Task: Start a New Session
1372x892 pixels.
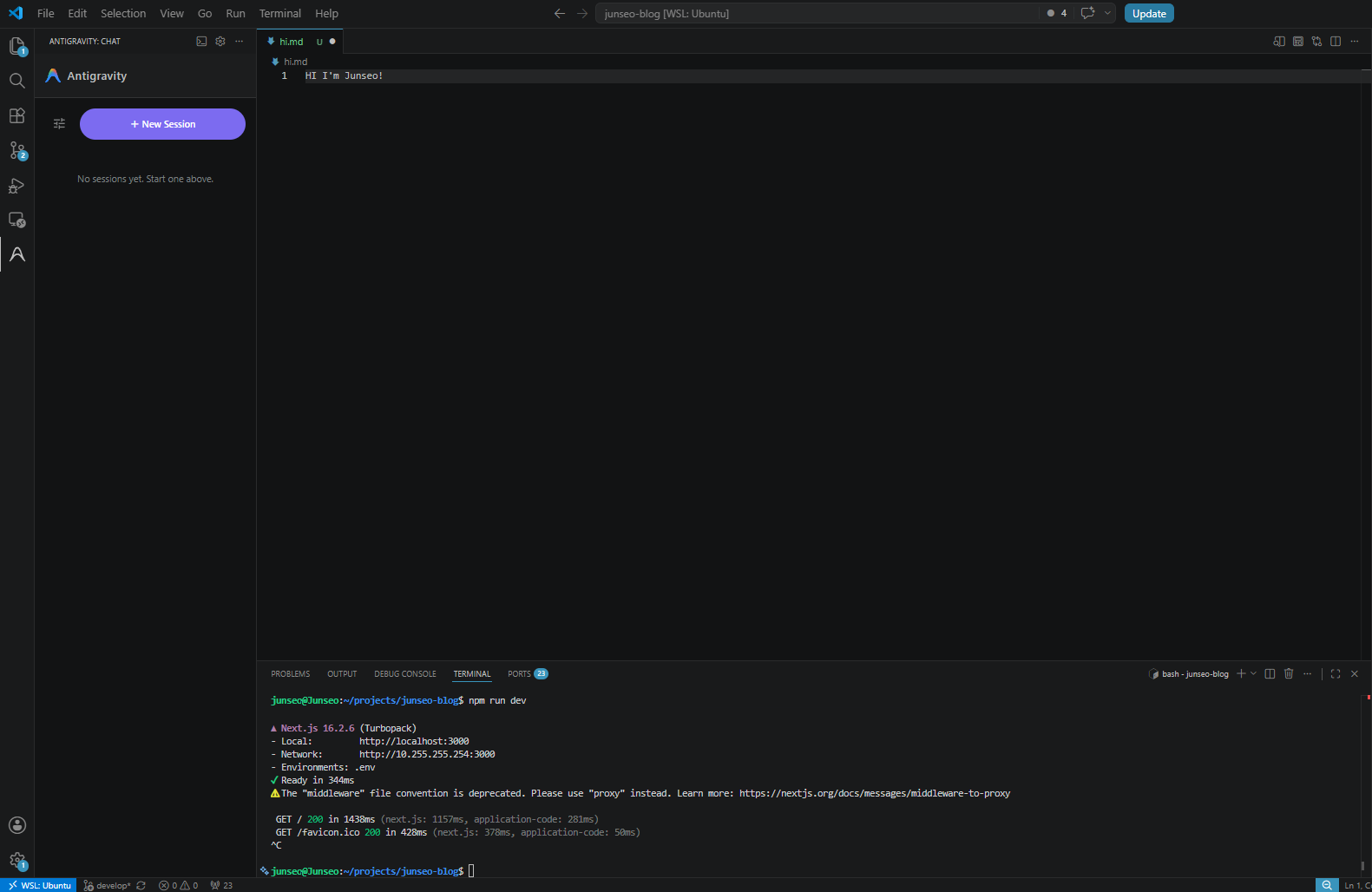Action: (x=162, y=124)
